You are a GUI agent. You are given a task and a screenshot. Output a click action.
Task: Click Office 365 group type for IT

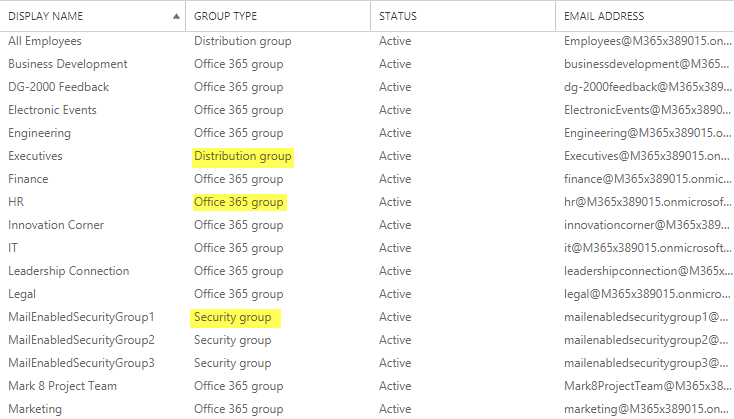[x=239, y=248]
